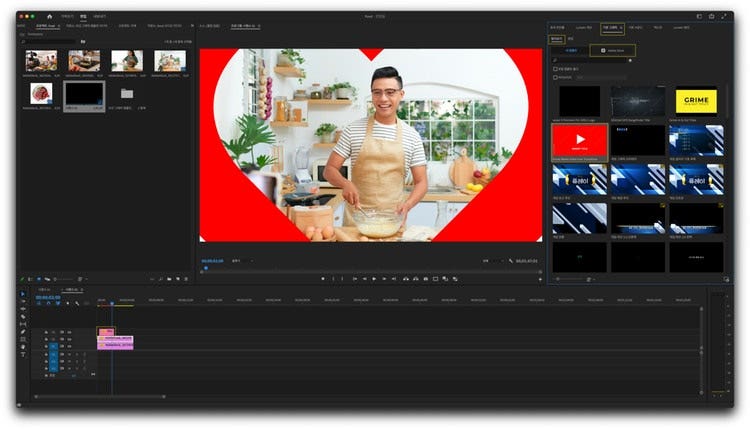Viewport: 750px width, 429px height.
Task: Click the Adobe Stock button in the graphics panel
Action: pyautogui.click(x=612, y=50)
